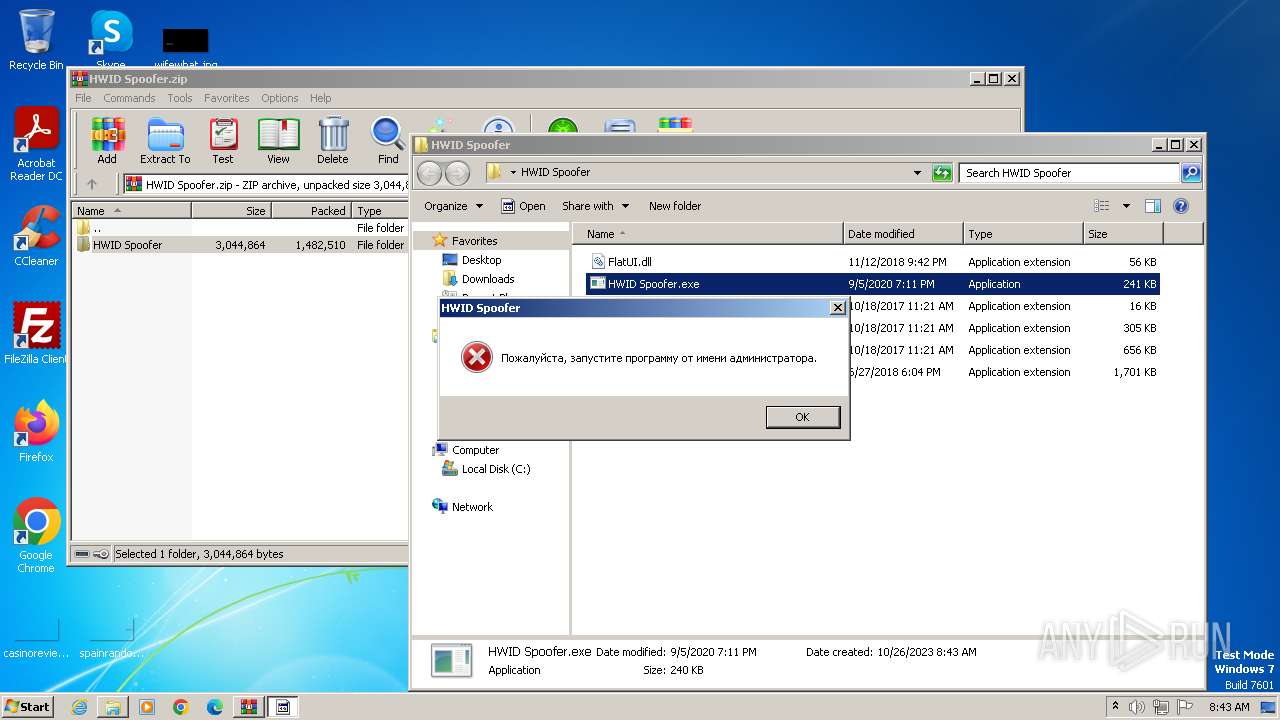1280x720 pixels.
Task: Go up one level in WinRAR
Action: pos(92,184)
